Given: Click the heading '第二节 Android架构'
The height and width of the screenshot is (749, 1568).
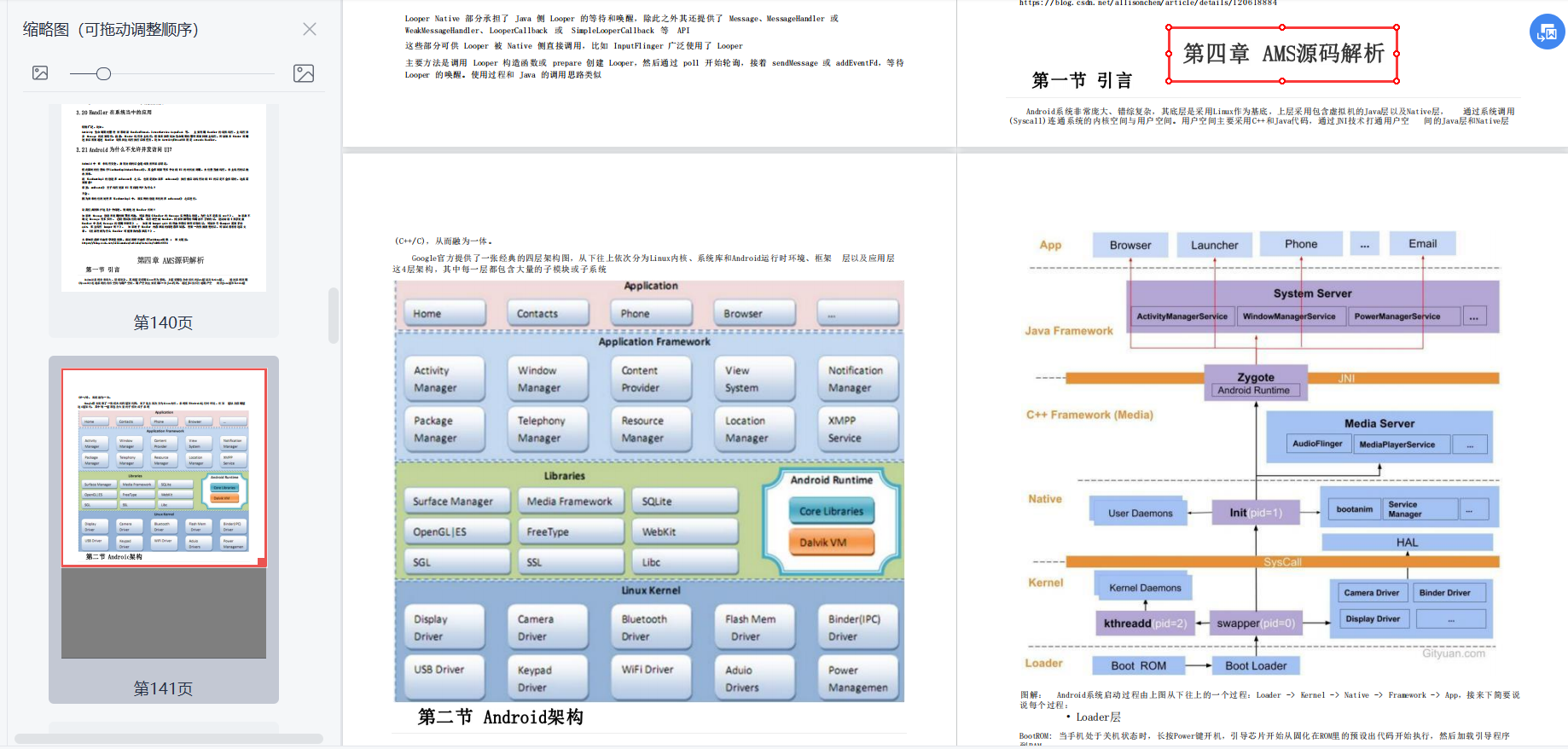Looking at the screenshot, I should (501, 717).
